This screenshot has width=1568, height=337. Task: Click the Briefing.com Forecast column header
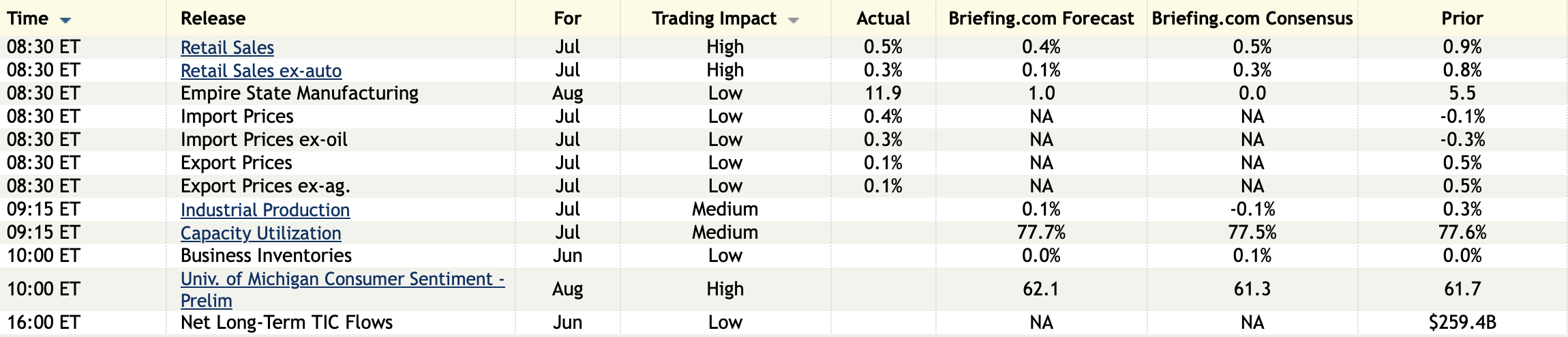[x=1040, y=18]
